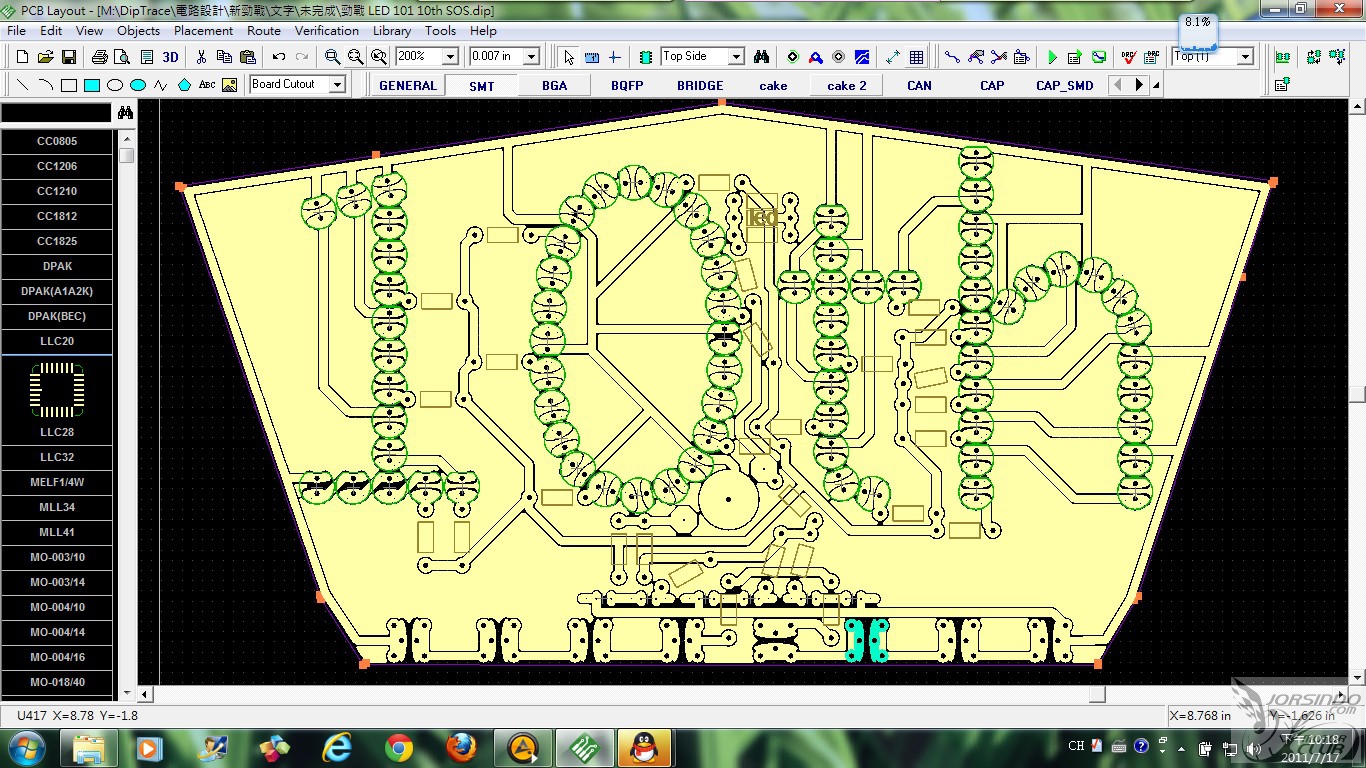
Task: Open the Verification menu
Action: coord(326,31)
